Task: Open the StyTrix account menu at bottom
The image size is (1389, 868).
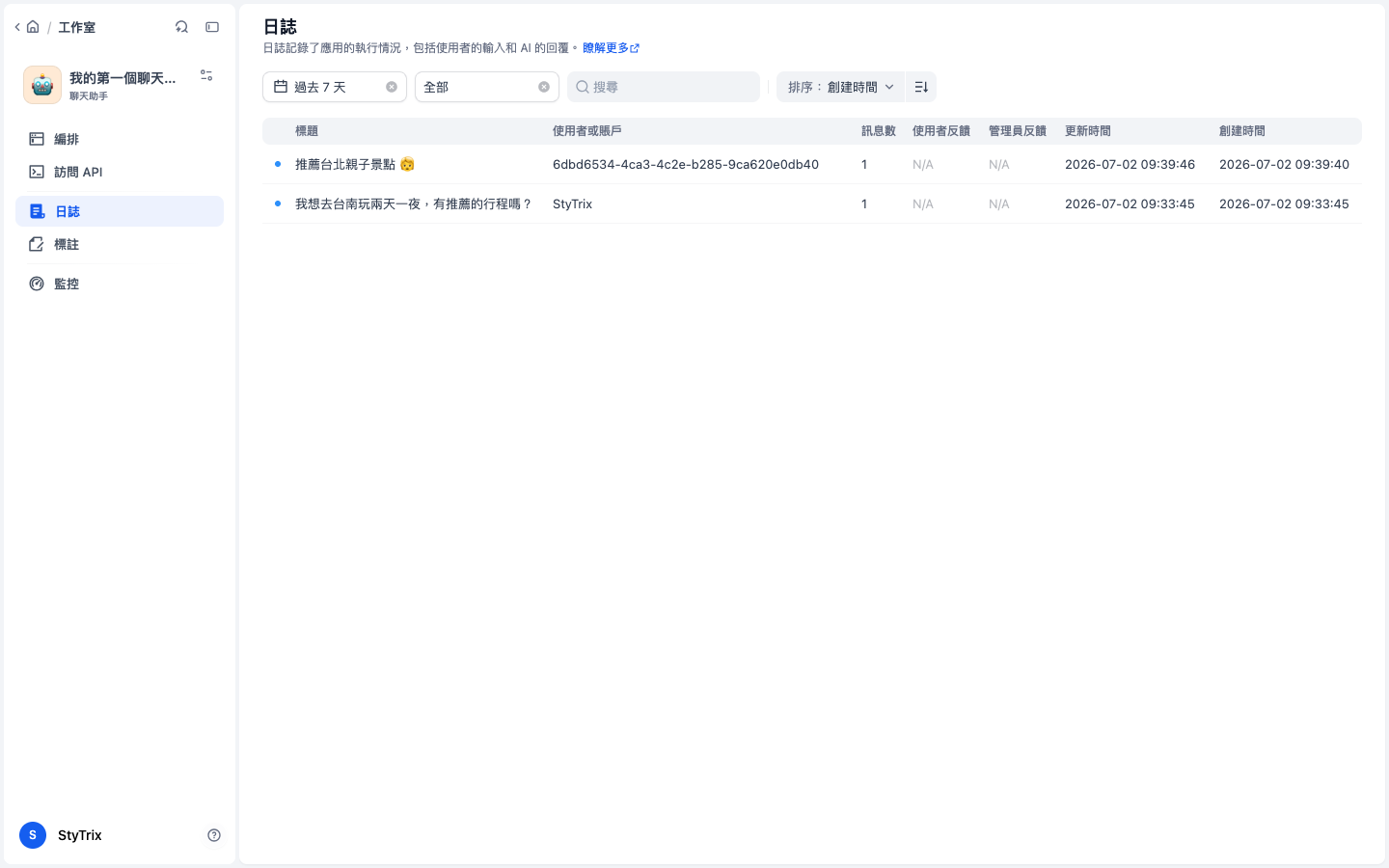Action: tap(62, 835)
